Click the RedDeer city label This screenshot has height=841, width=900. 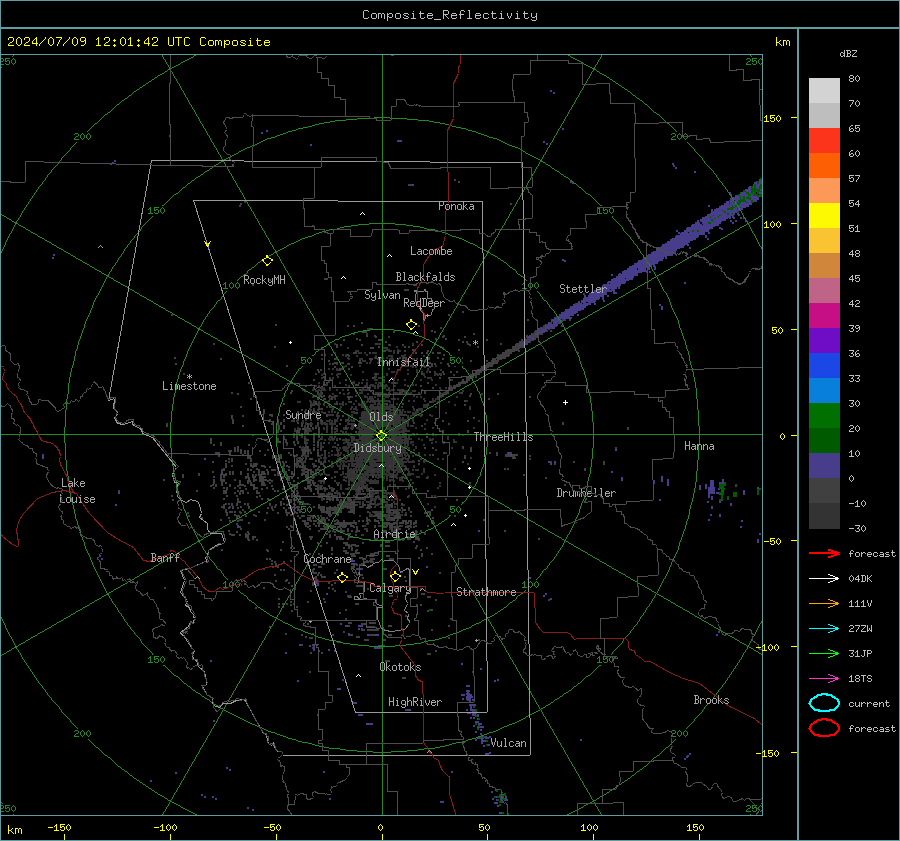click(x=424, y=303)
